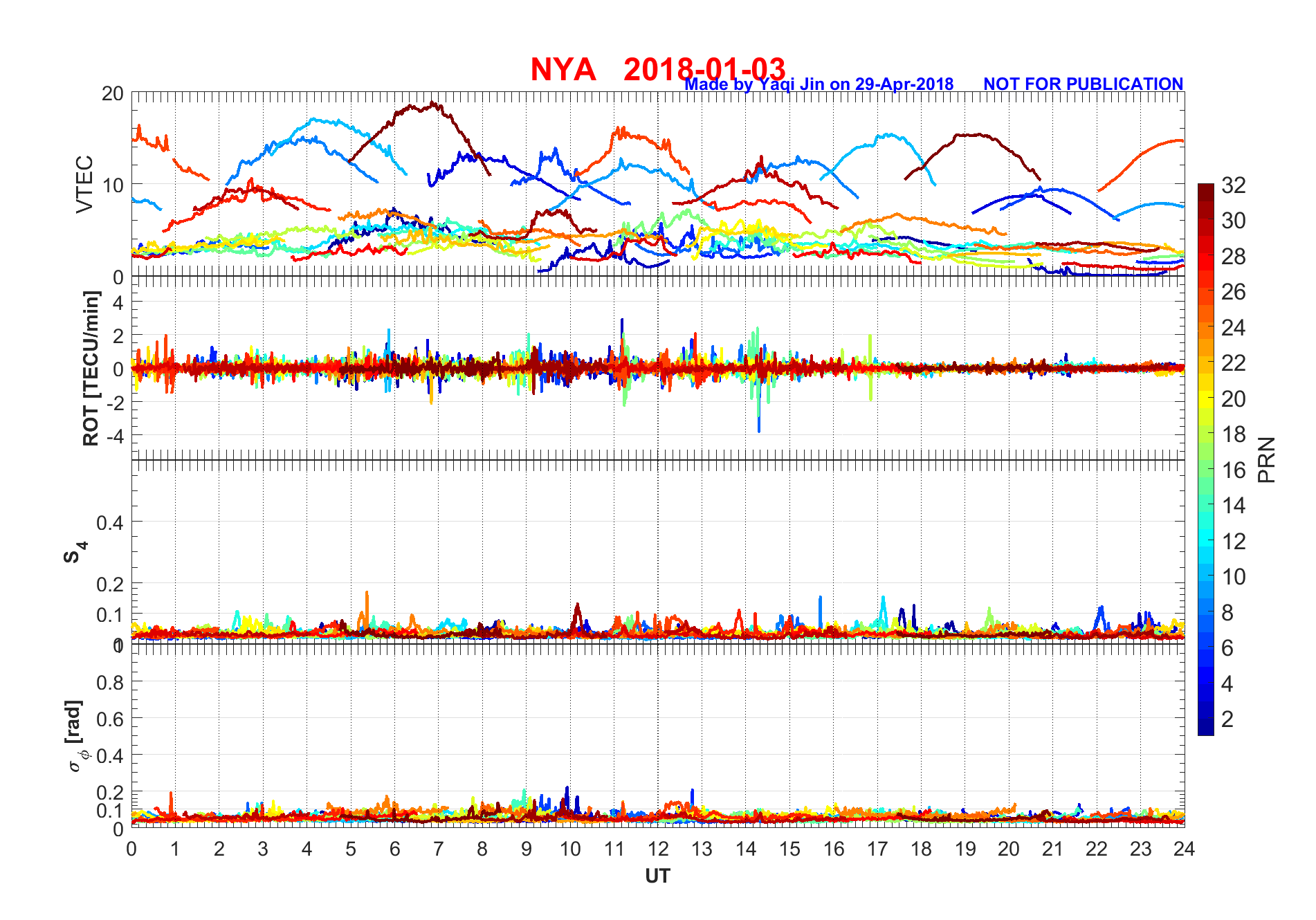Viewport: 1316px width, 920px height.
Task: Click the colorbar tick label 32
Action: [1233, 185]
